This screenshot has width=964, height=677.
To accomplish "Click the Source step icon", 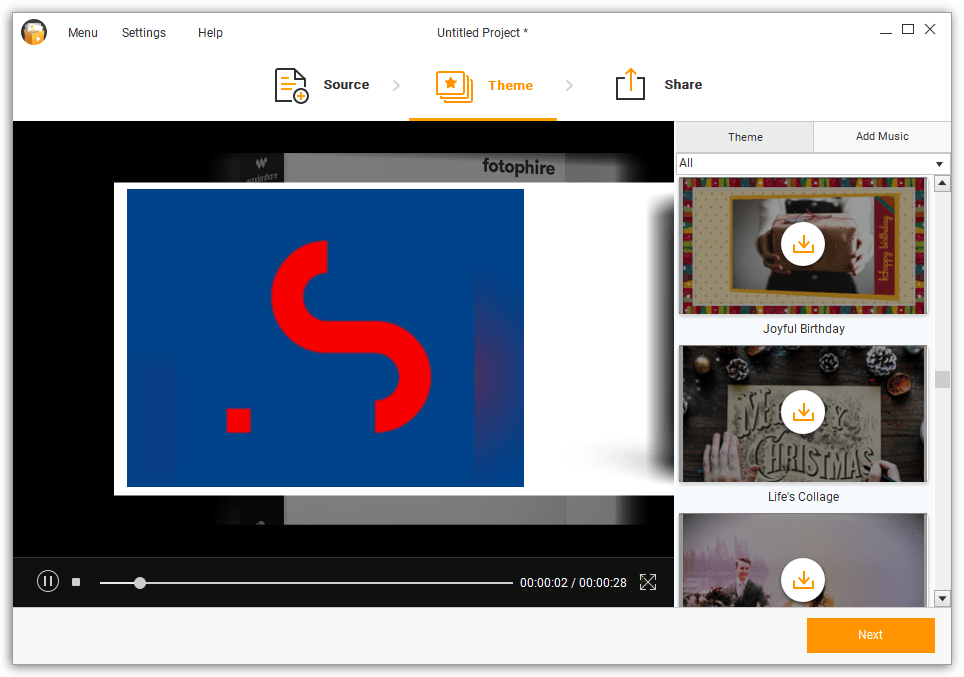I will pyautogui.click(x=291, y=85).
